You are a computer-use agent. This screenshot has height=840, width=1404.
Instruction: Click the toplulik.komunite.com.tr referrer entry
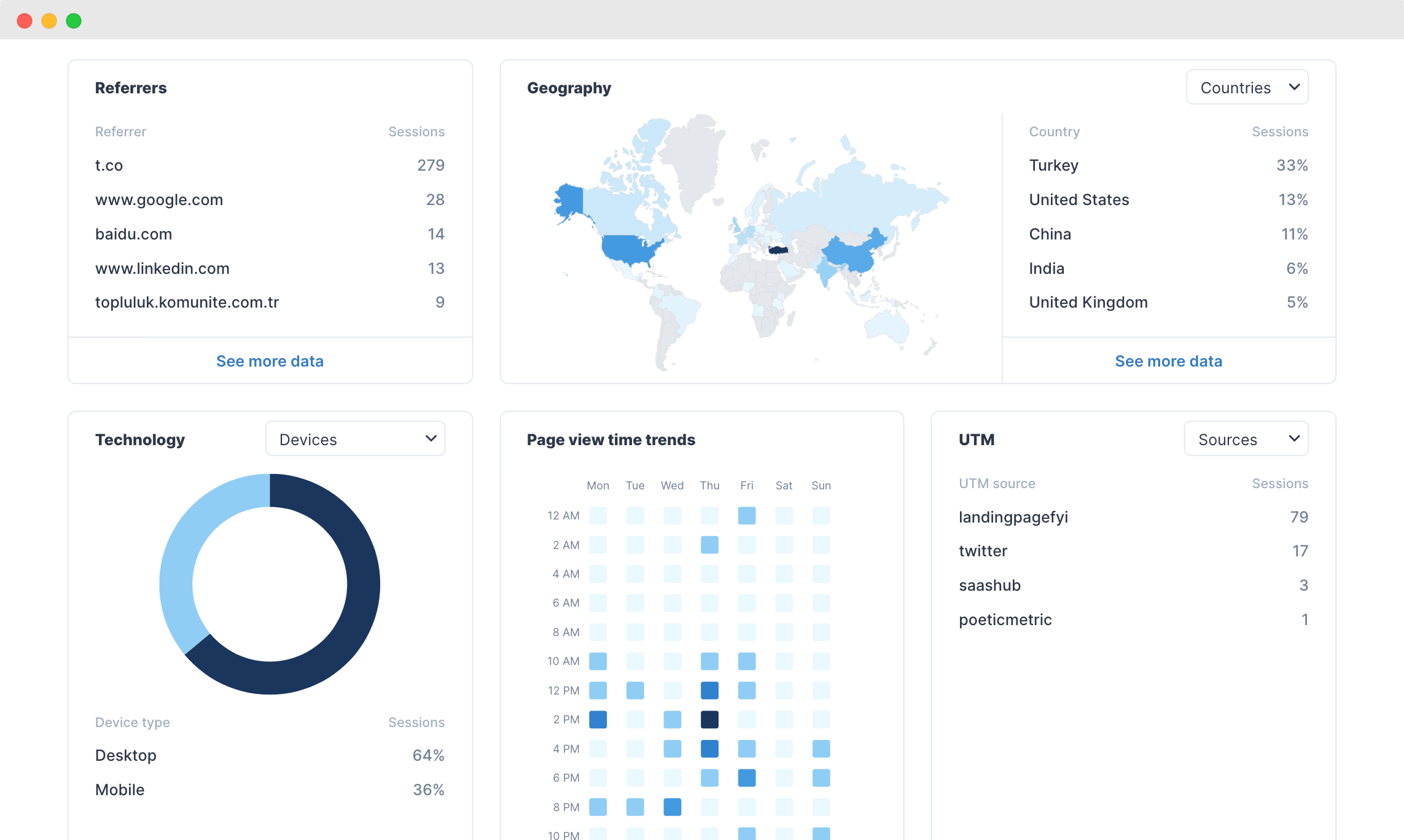tap(187, 302)
